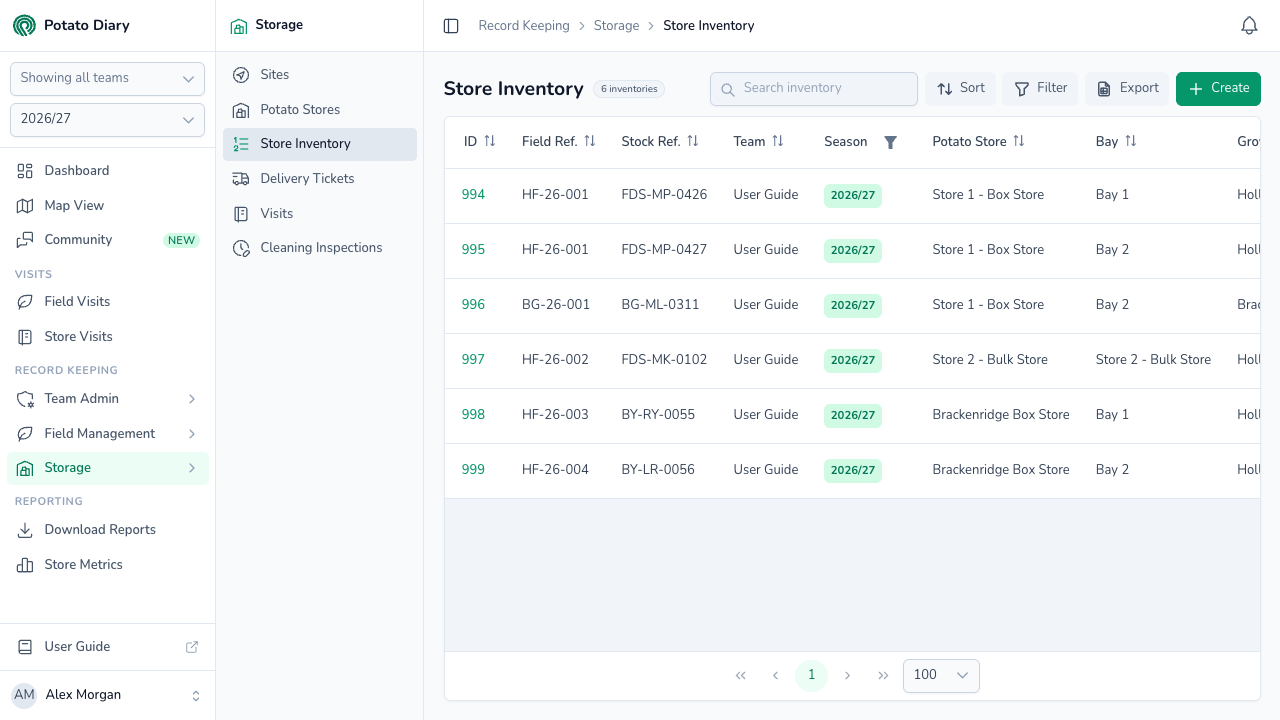1280x720 pixels.
Task: Jump to the last page arrow
Action: [x=883, y=676]
